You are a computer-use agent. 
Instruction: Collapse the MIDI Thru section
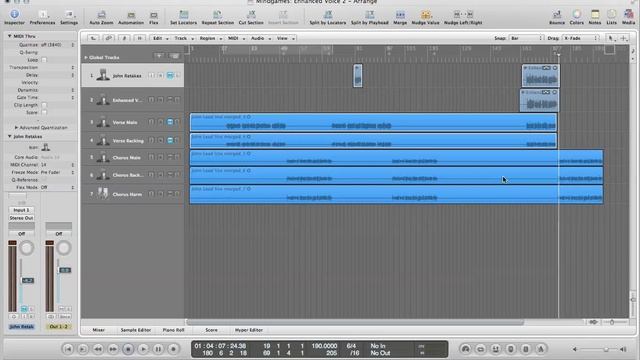[9, 36]
